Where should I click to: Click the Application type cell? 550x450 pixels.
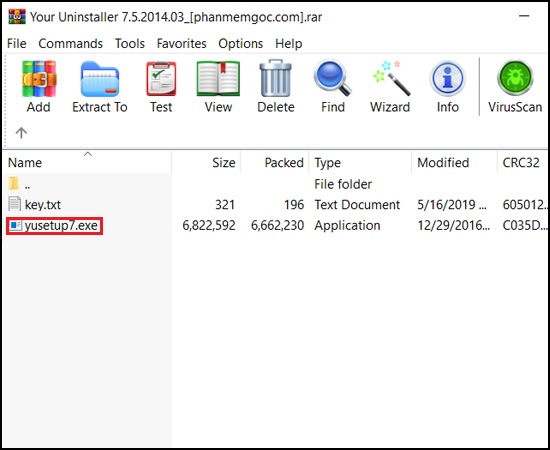pyautogui.click(x=347, y=225)
